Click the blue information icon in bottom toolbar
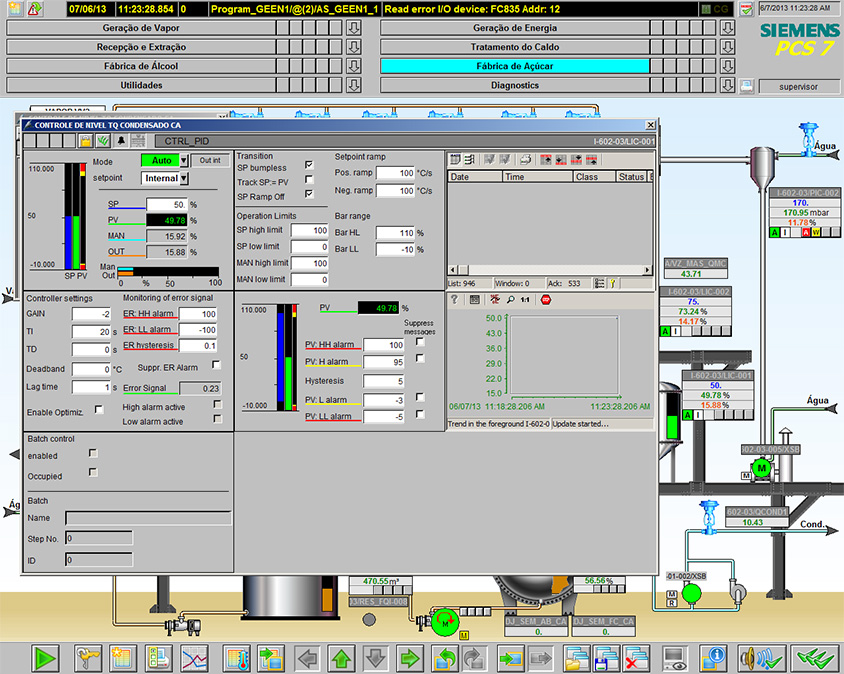 713,658
